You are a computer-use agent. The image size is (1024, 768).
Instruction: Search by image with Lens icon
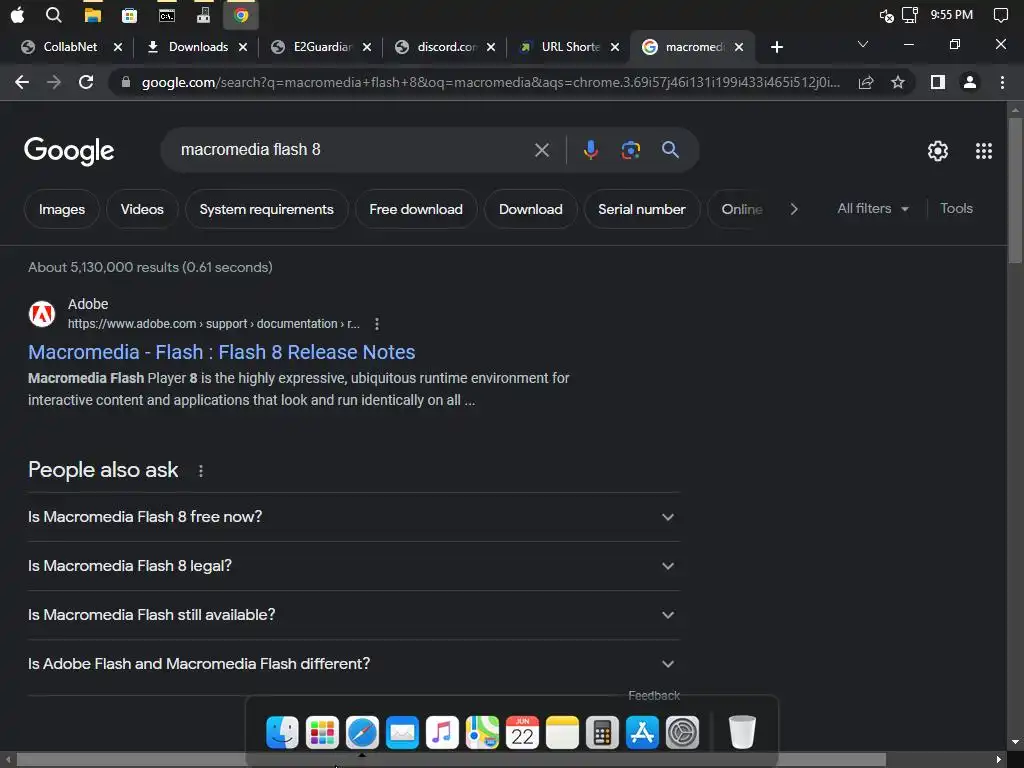point(630,150)
